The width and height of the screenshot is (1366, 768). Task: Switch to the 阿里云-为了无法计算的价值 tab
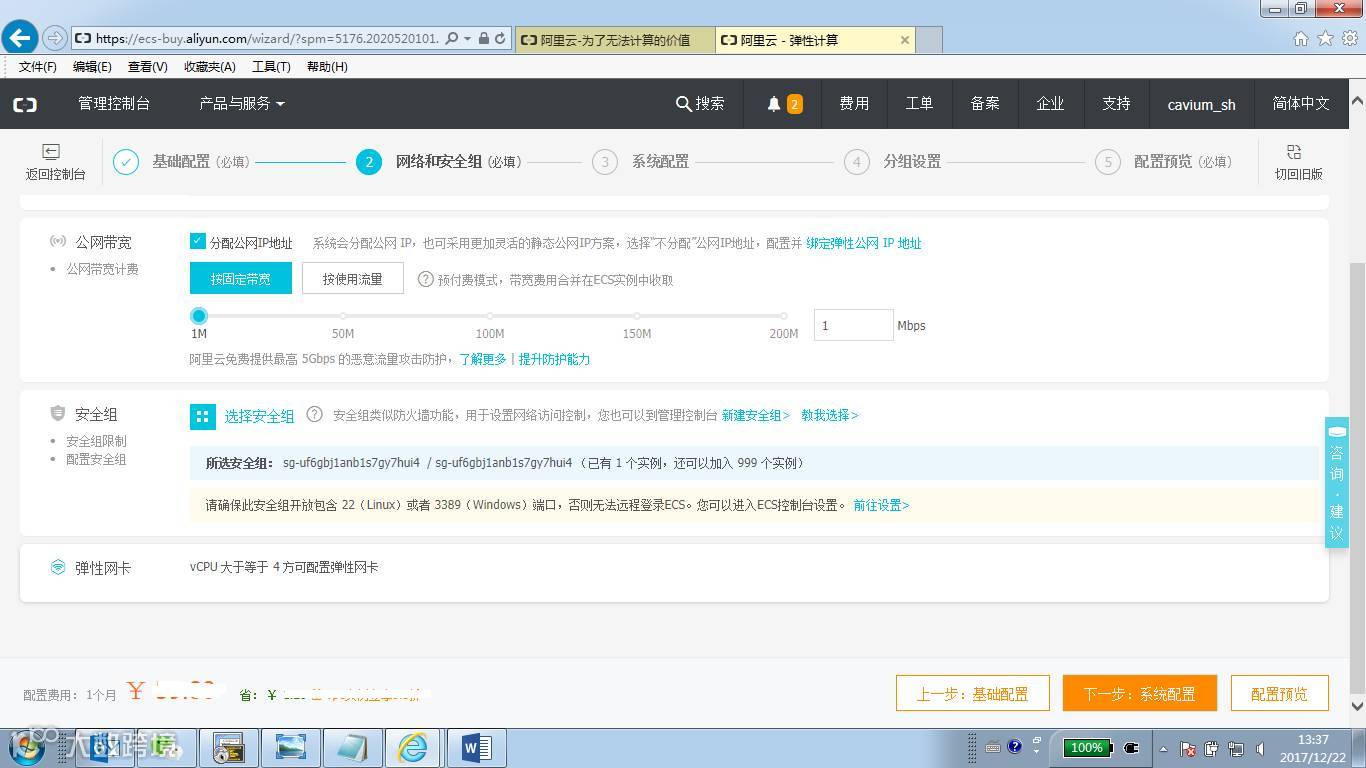coord(616,40)
